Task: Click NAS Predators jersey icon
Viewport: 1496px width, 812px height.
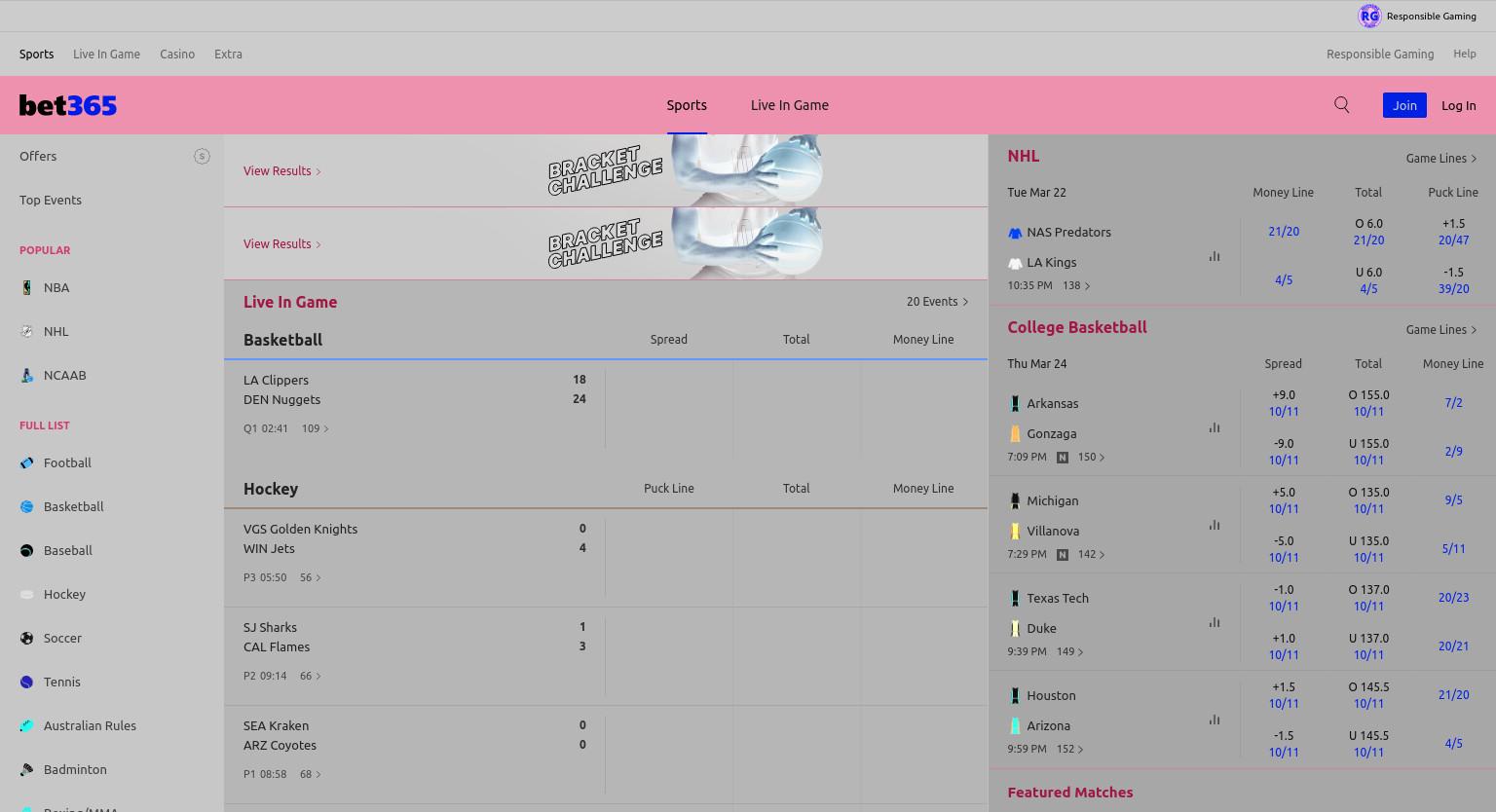Action: click(x=1015, y=233)
